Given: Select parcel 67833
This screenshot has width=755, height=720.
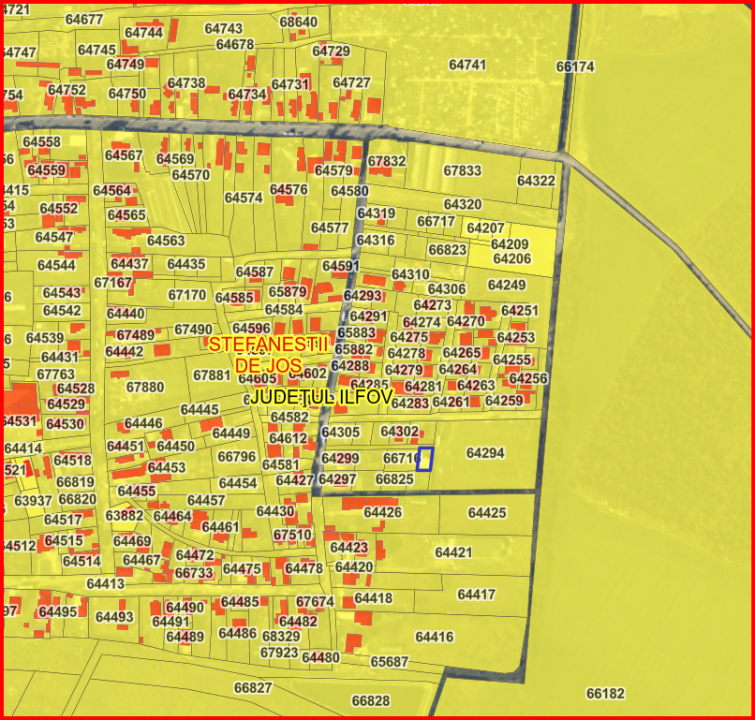Looking at the screenshot, I should tap(462, 171).
